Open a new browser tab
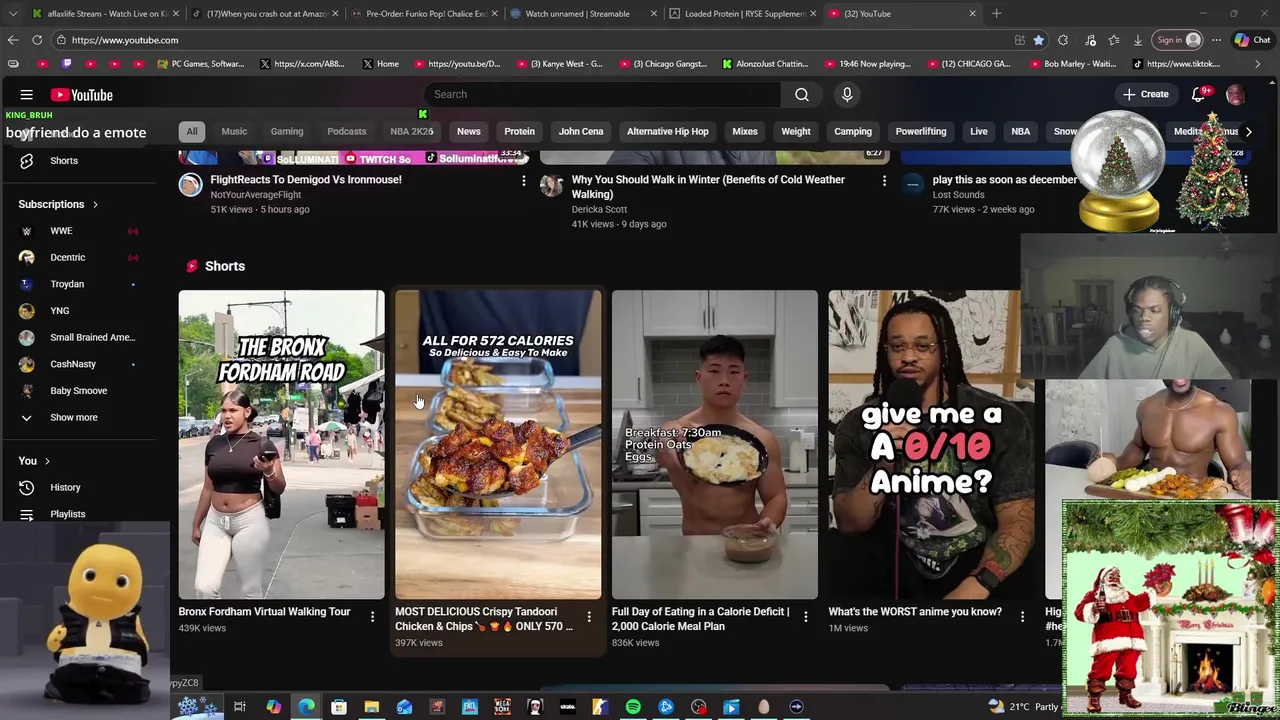The width and height of the screenshot is (1280, 720). point(996,13)
